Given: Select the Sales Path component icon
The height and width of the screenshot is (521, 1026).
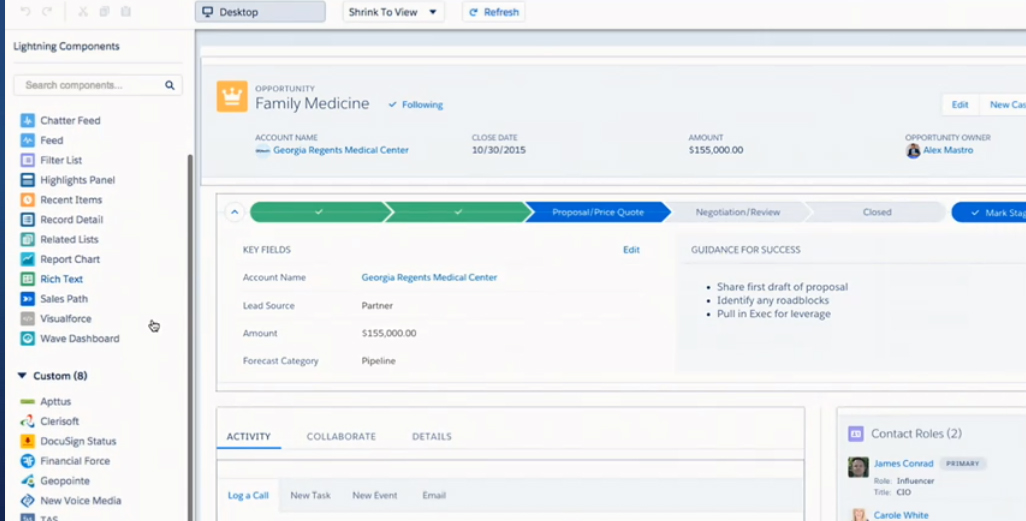Looking at the screenshot, I should (27, 298).
